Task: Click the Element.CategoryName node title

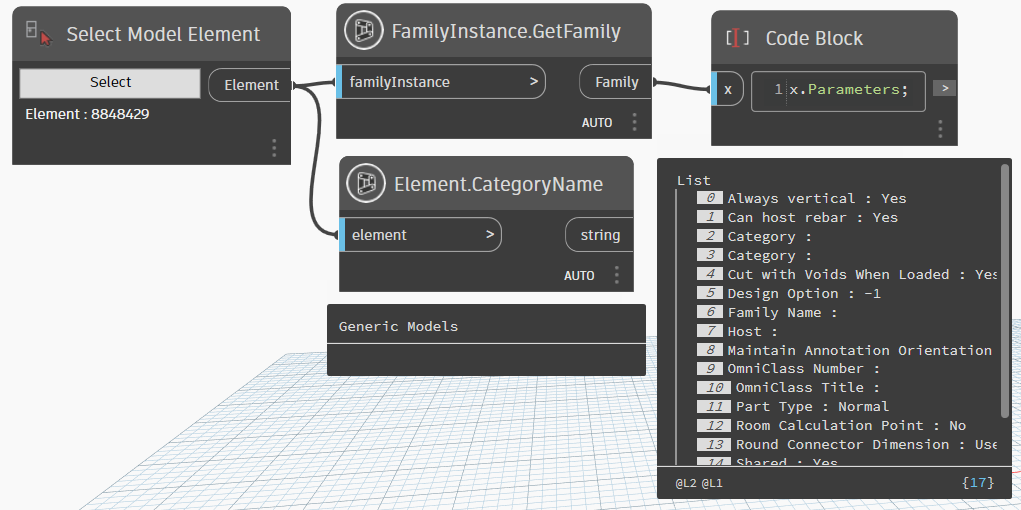Action: pyautogui.click(x=498, y=184)
